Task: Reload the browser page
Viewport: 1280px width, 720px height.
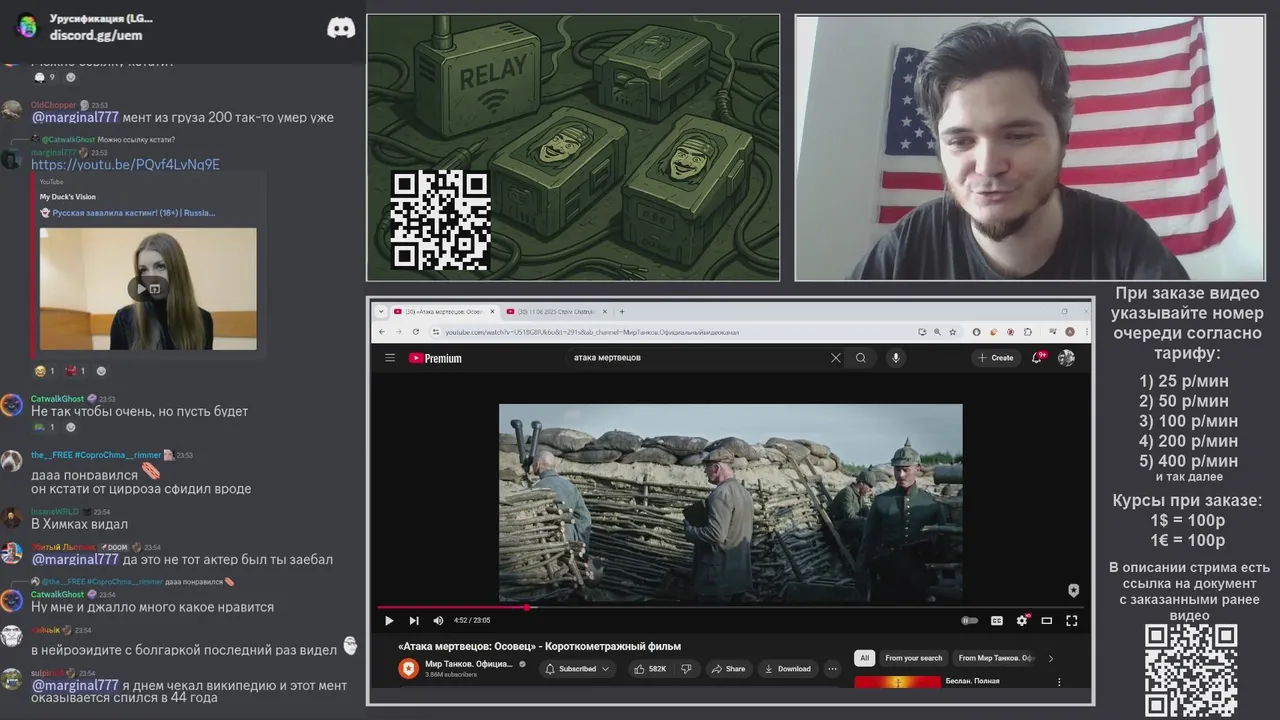Action: (417, 332)
